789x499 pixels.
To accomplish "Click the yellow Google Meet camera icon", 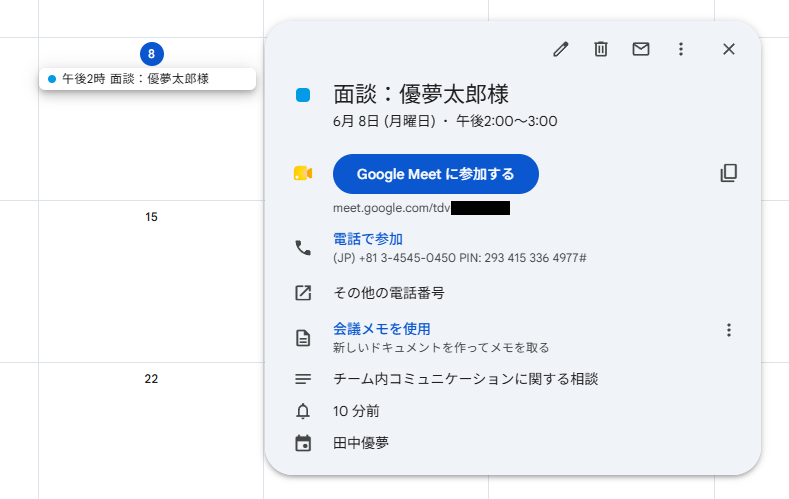I will click(303, 174).
